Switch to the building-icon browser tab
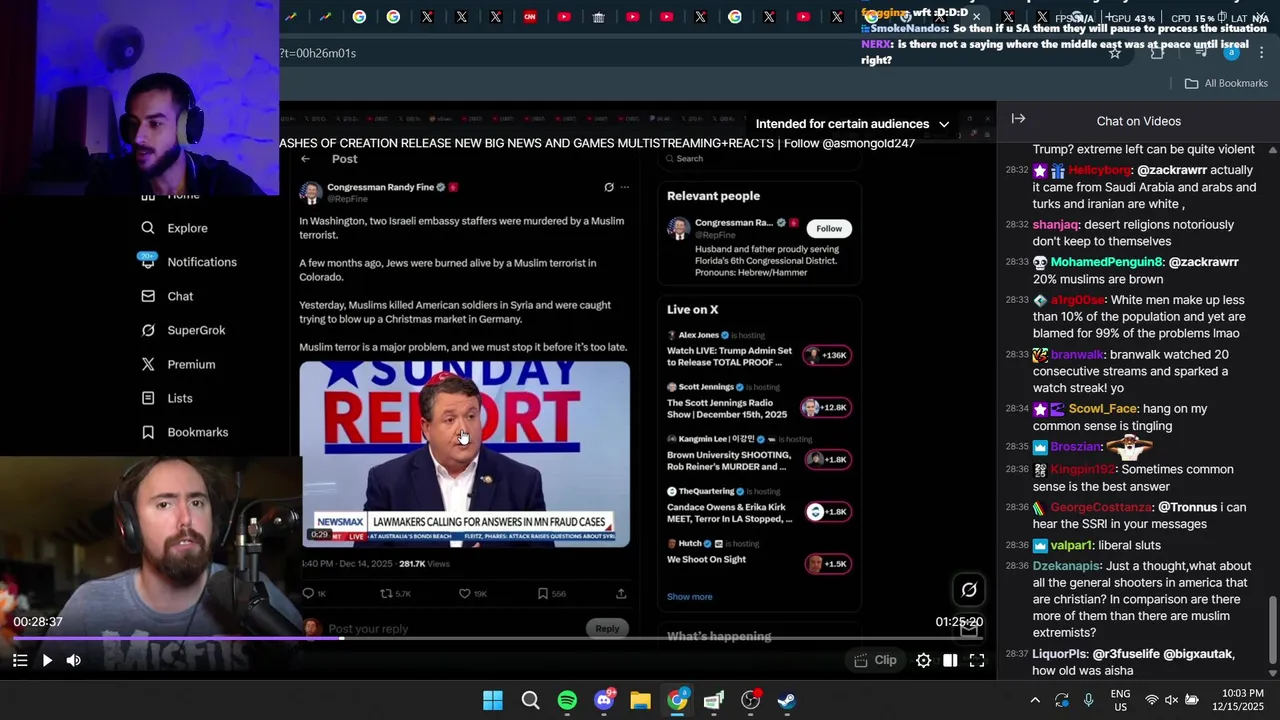This screenshot has width=1280, height=720. [598, 16]
